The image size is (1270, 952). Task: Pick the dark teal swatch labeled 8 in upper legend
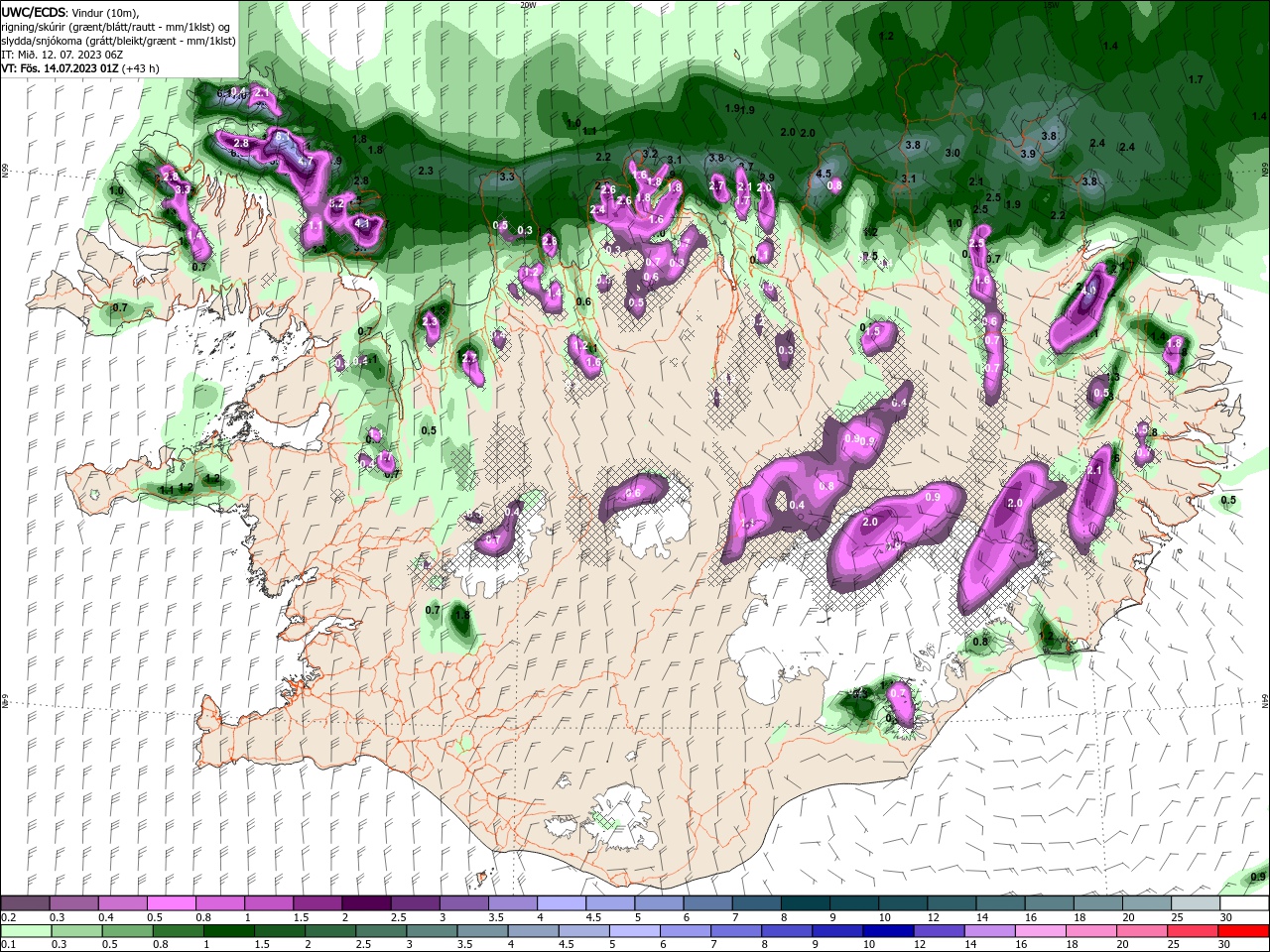[x=806, y=903]
